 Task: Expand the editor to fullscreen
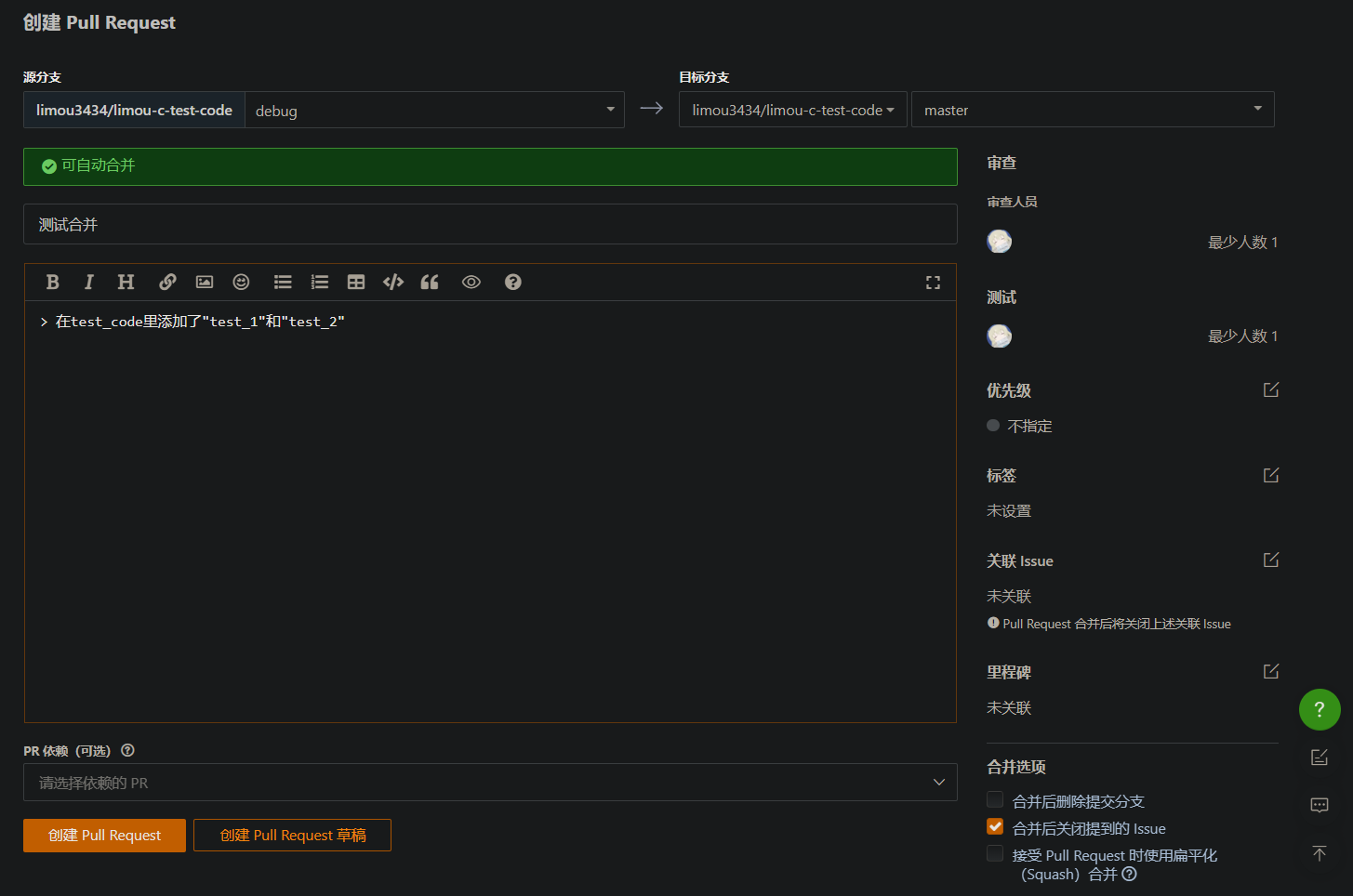(x=933, y=283)
